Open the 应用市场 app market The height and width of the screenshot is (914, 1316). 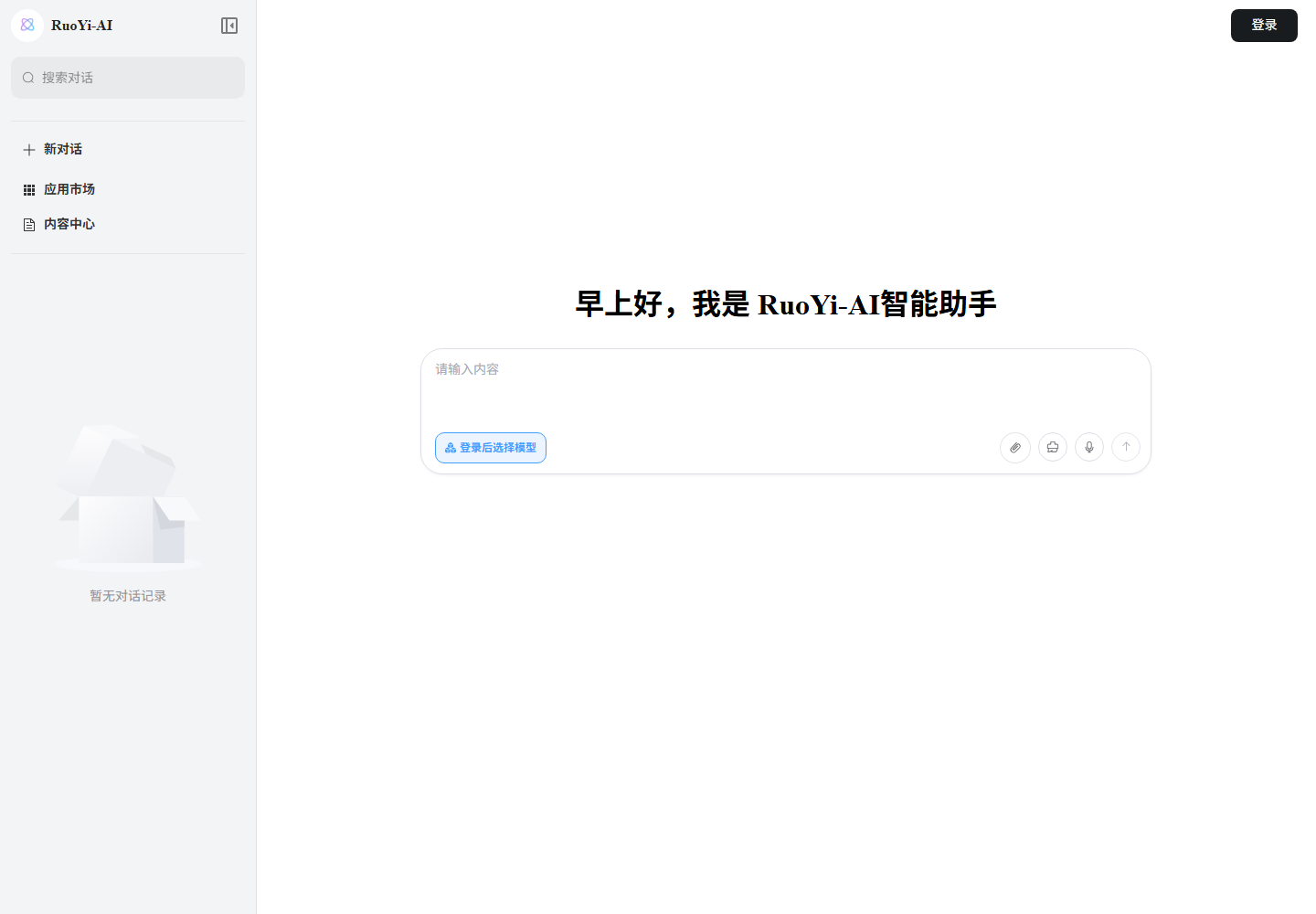point(128,189)
